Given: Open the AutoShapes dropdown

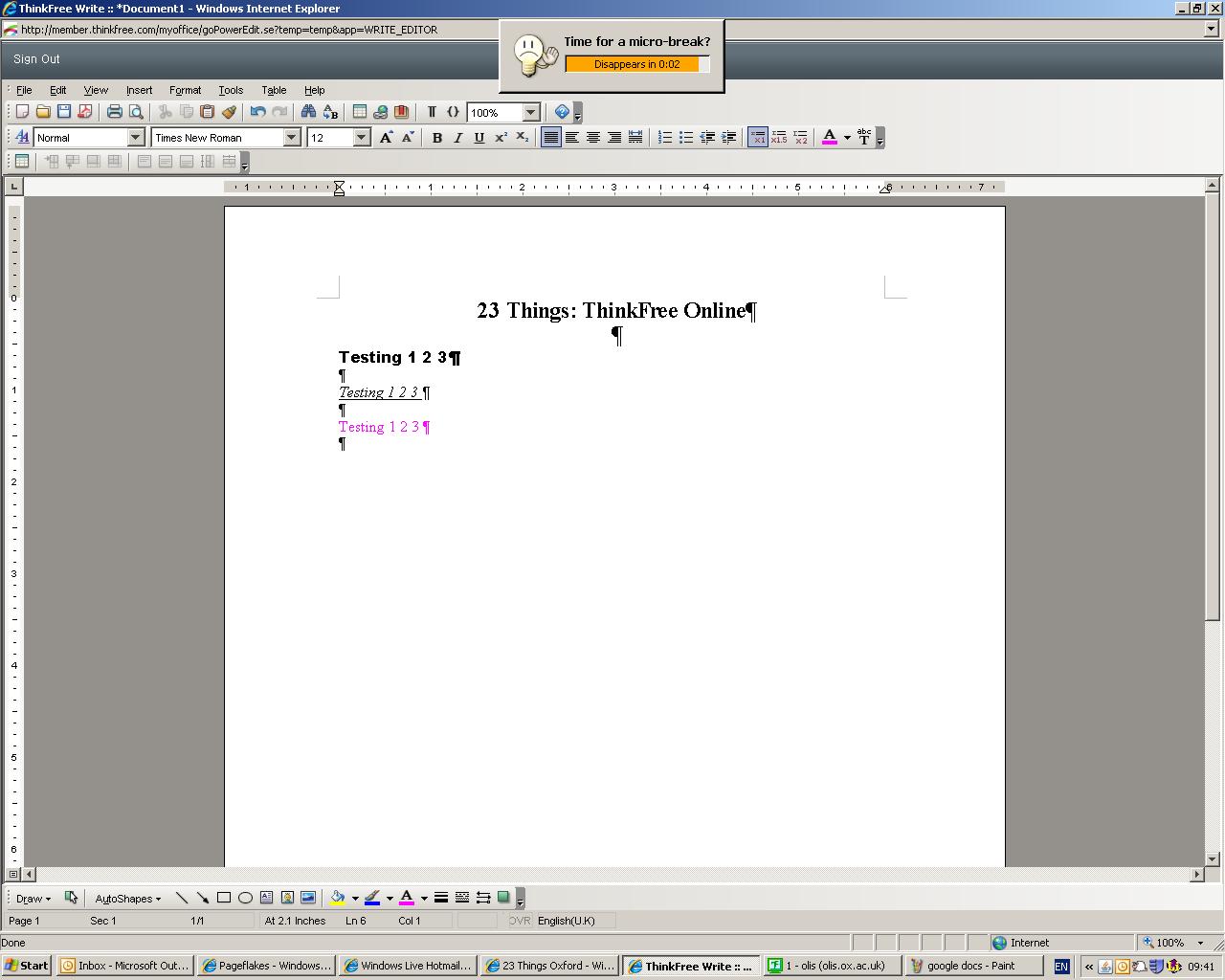Looking at the screenshot, I should point(127,898).
